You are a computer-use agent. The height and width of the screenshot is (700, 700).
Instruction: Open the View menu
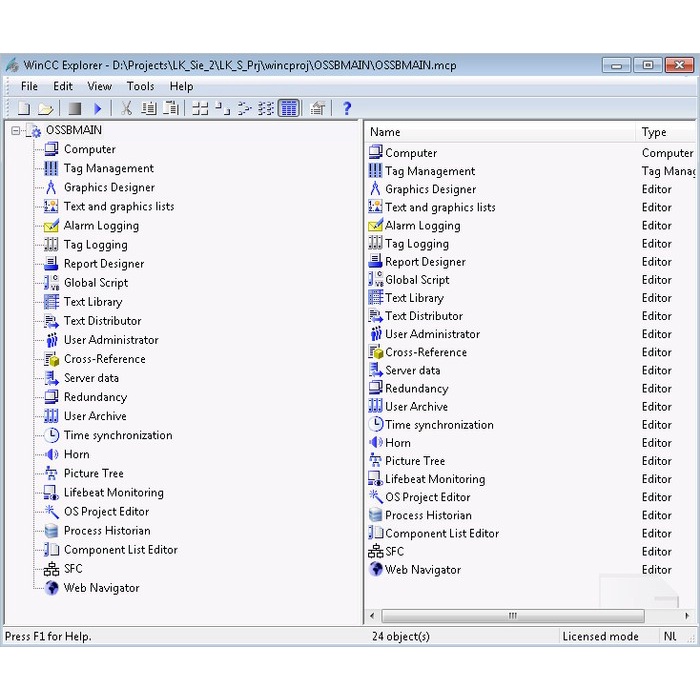pyautogui.click(x=99, y=86)
